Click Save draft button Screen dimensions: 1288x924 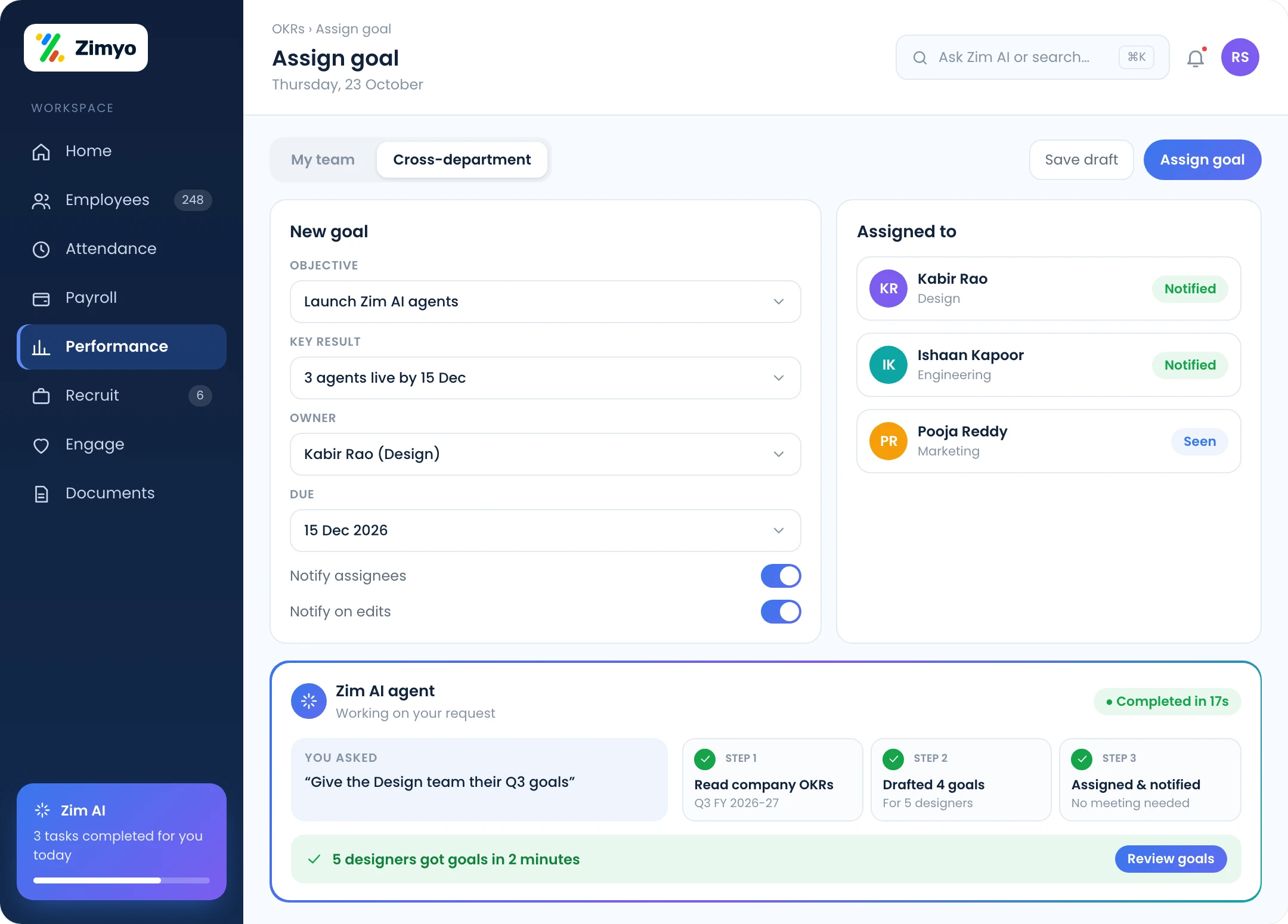[x=1081, y=160]
